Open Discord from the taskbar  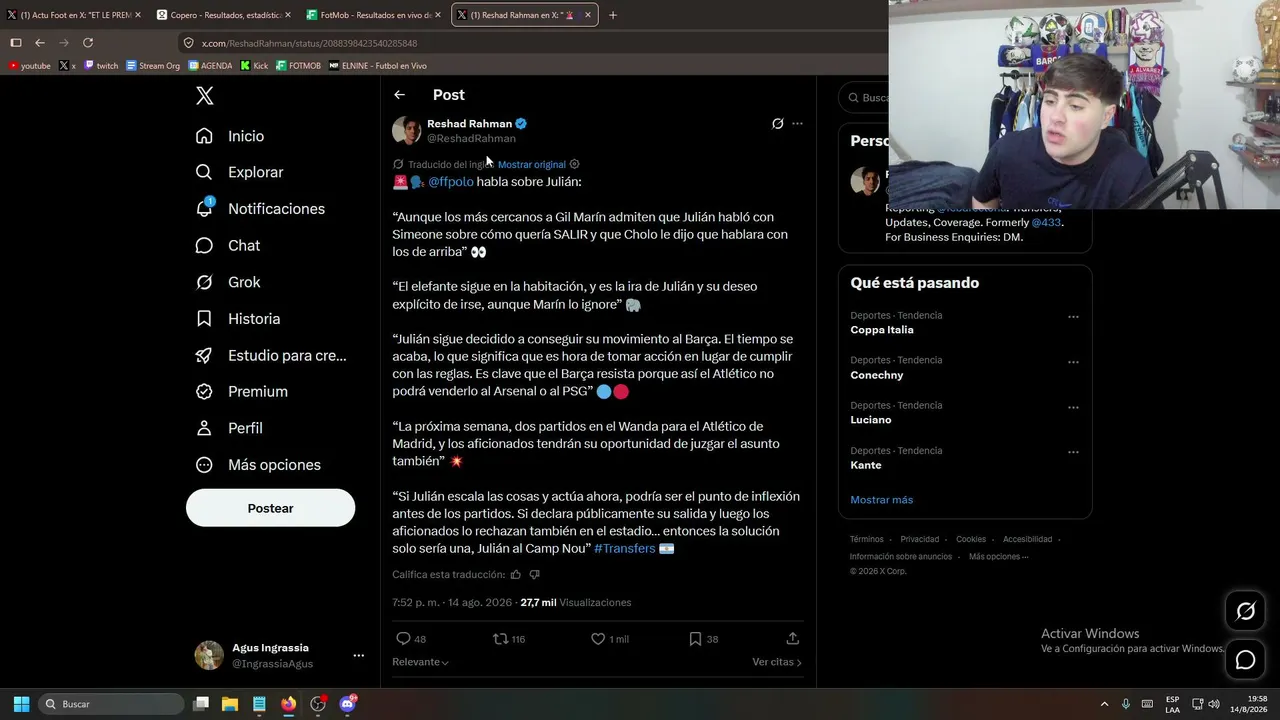[x=347, y=704]
